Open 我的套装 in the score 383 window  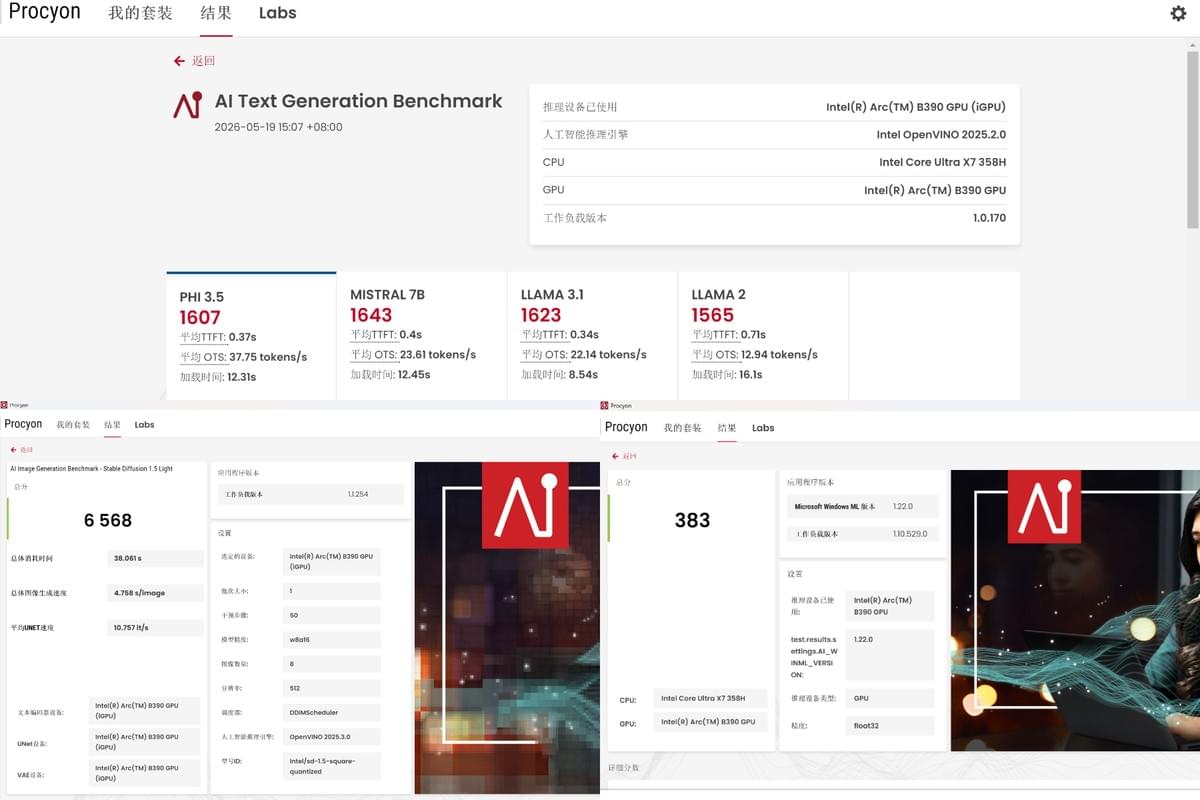pos(682,428)
